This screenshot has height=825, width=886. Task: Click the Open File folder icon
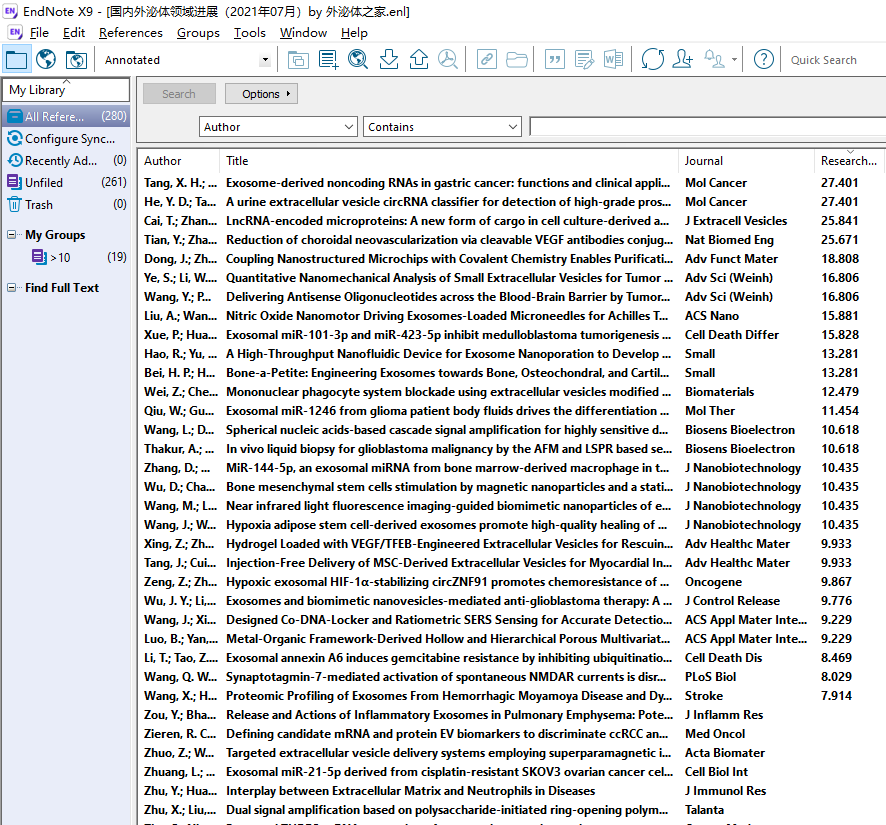pos(516,59)
